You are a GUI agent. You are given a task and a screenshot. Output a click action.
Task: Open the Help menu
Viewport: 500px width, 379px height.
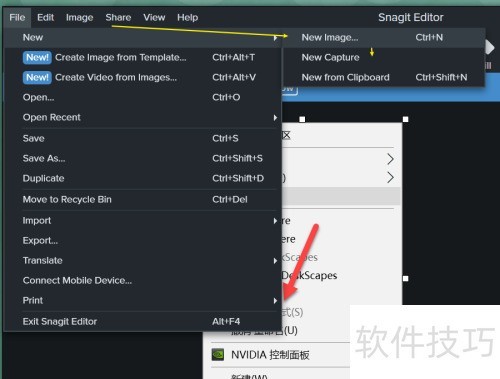(188, 17)
